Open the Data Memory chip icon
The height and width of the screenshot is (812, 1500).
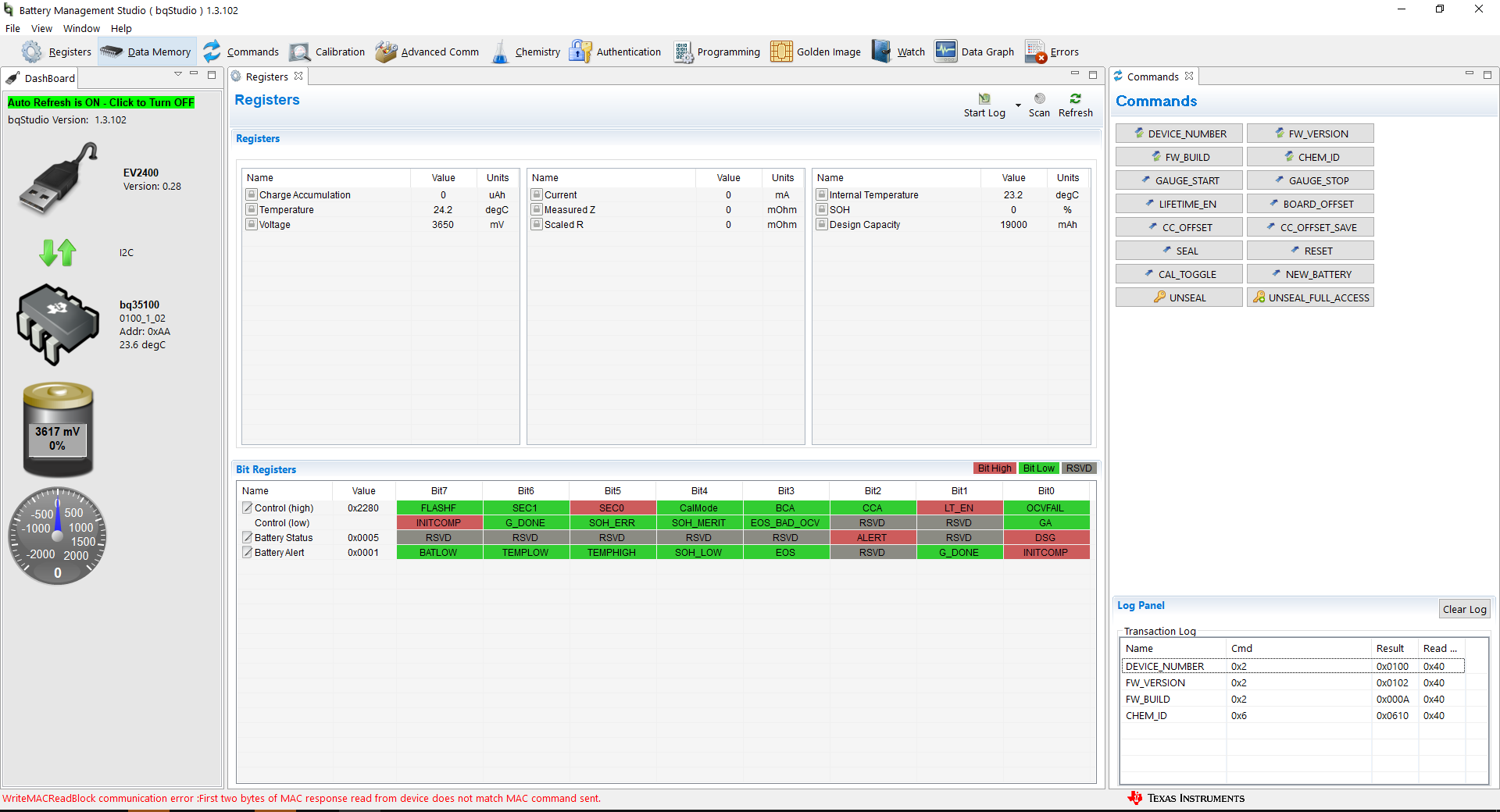point(112,52)
